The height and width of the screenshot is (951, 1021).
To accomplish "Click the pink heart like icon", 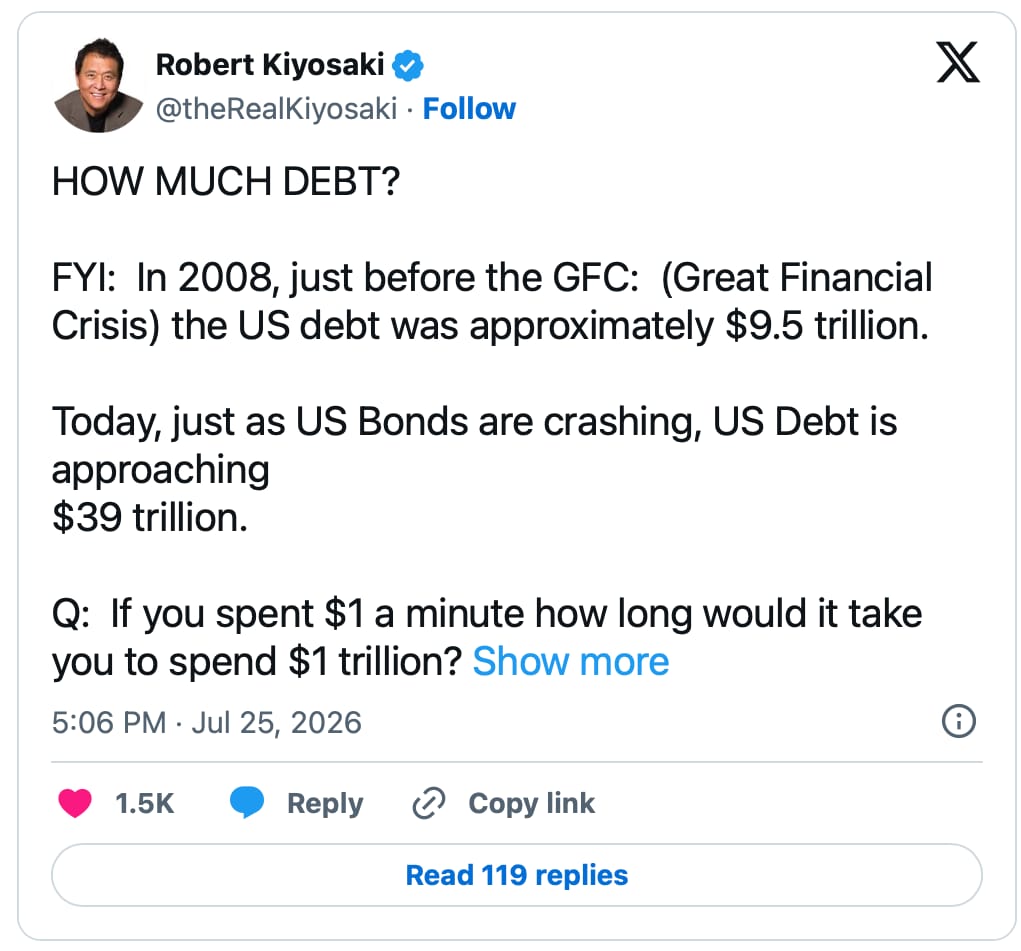I will [75, 802].
